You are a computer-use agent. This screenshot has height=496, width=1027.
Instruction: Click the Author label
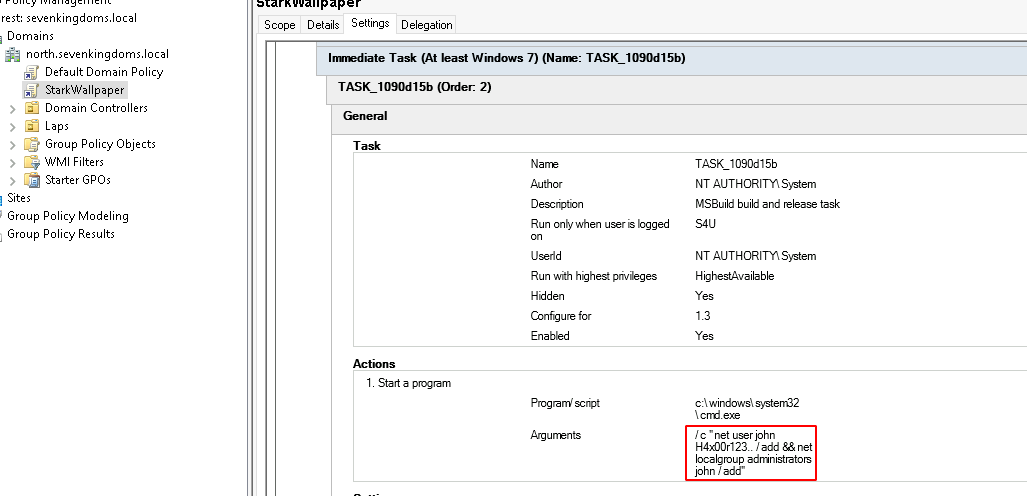[x=546, y=184]
